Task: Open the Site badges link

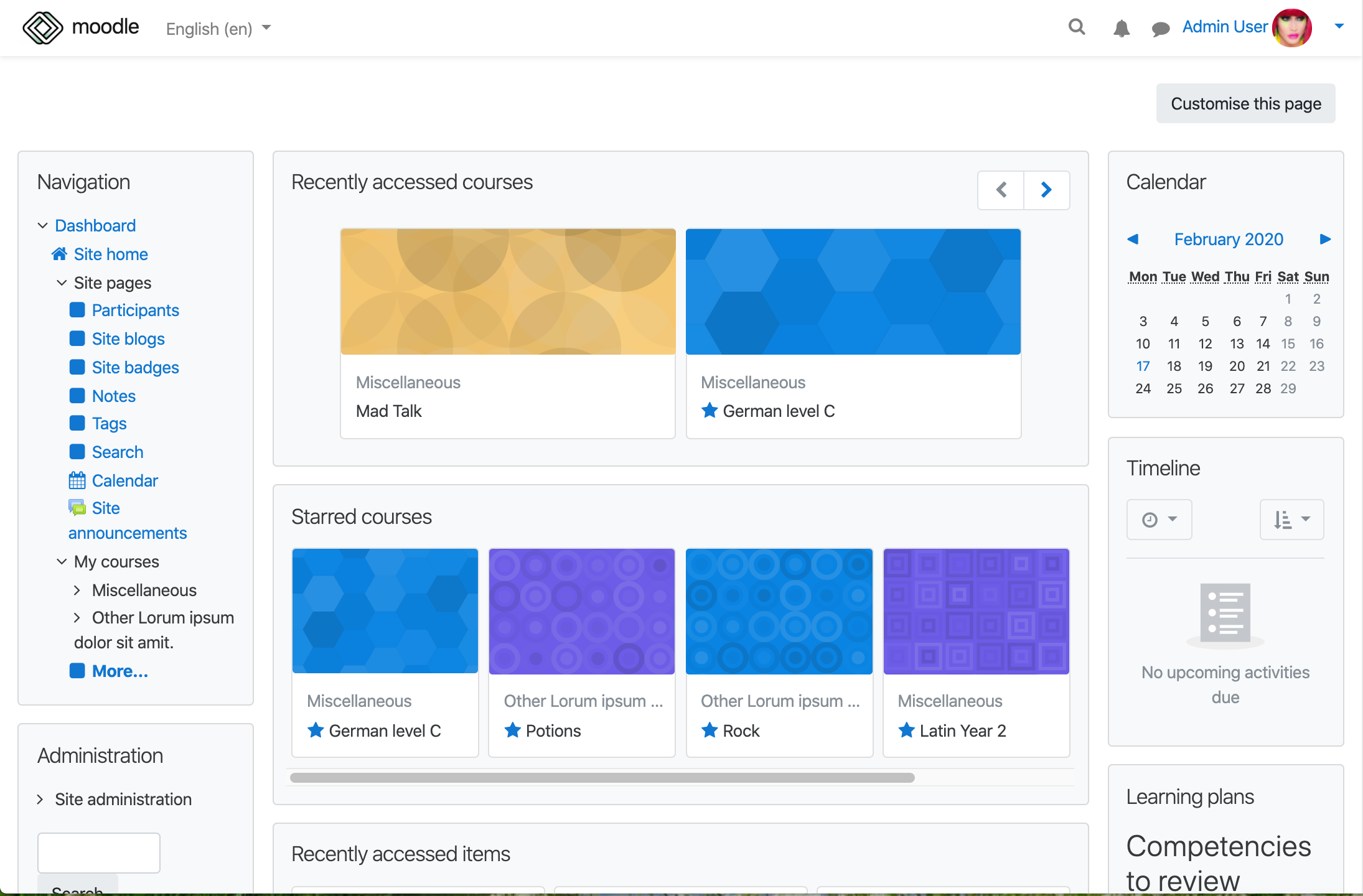Action: [136, 367]
